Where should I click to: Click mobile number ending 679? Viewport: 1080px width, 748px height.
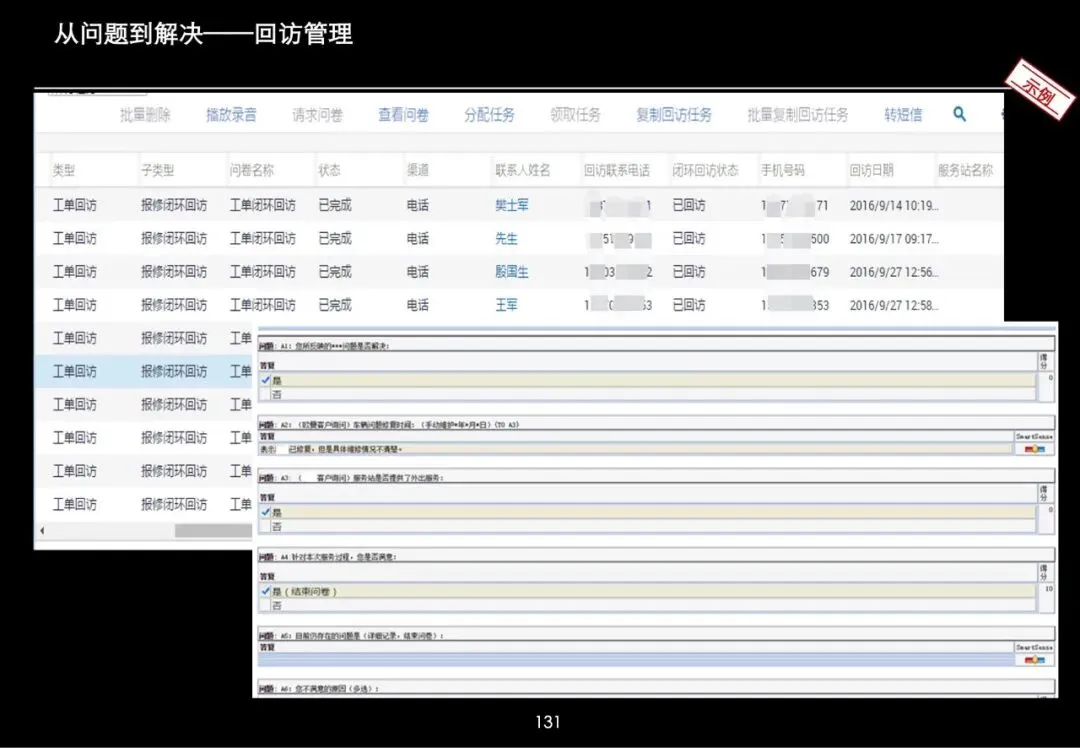click(796, 271)
